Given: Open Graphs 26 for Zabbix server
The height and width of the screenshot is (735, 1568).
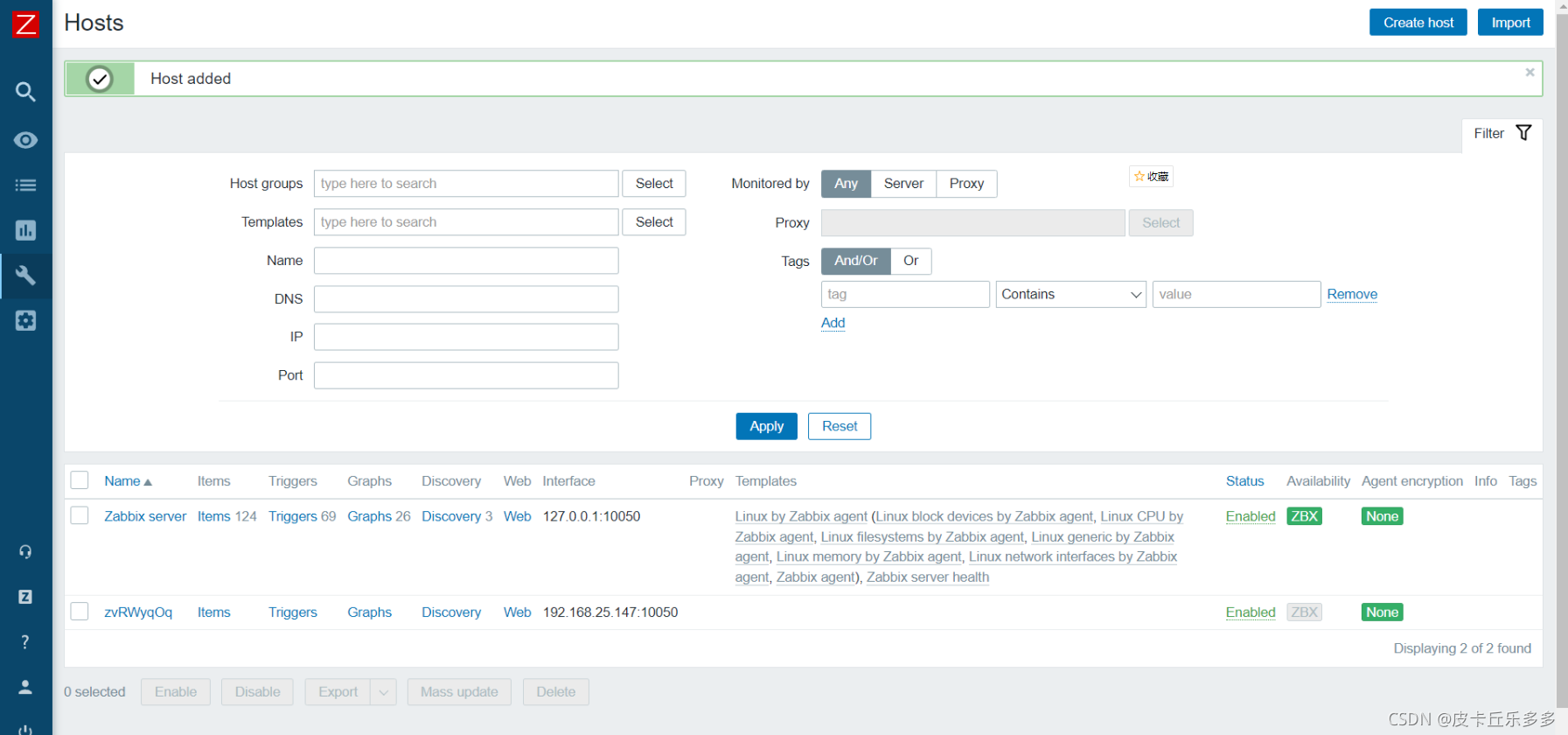Looking at the screenshot, I should click(x=369, y=516).
